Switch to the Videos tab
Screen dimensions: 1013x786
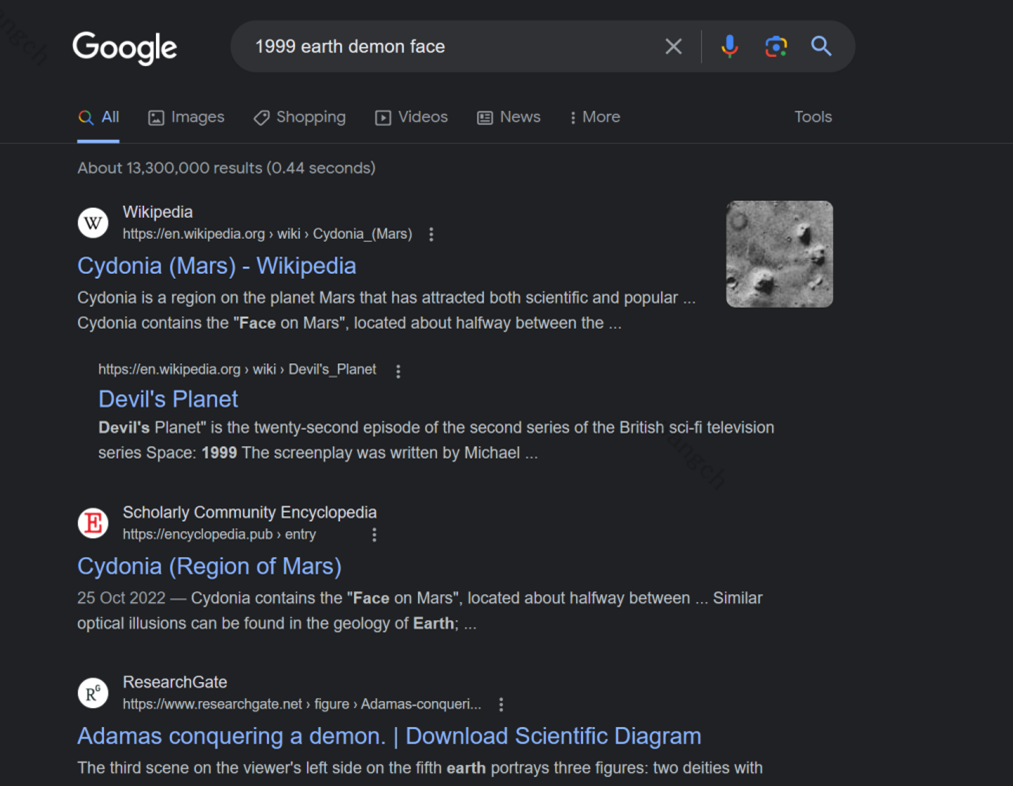pos(412,117)
